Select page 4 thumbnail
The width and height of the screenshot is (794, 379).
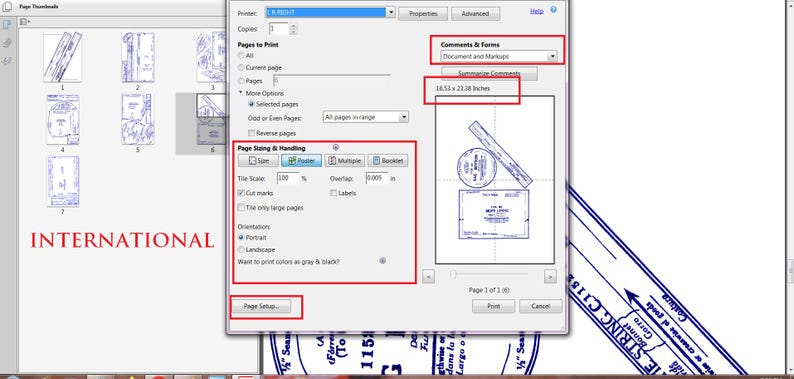pos(62,119)
